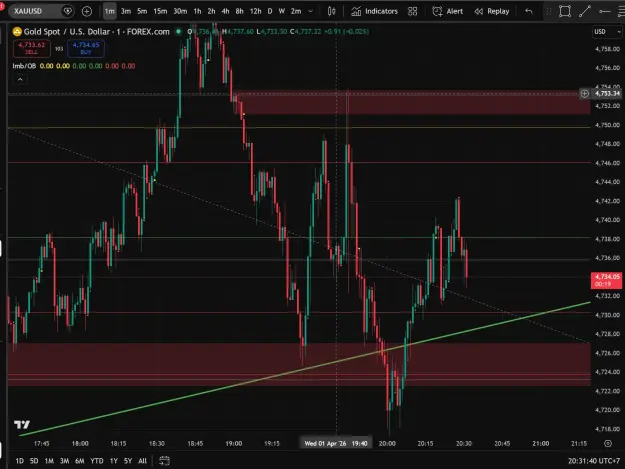Set the date range to YTD
The width and height of the screenshot is (625, 469).
tap(96, 461)
